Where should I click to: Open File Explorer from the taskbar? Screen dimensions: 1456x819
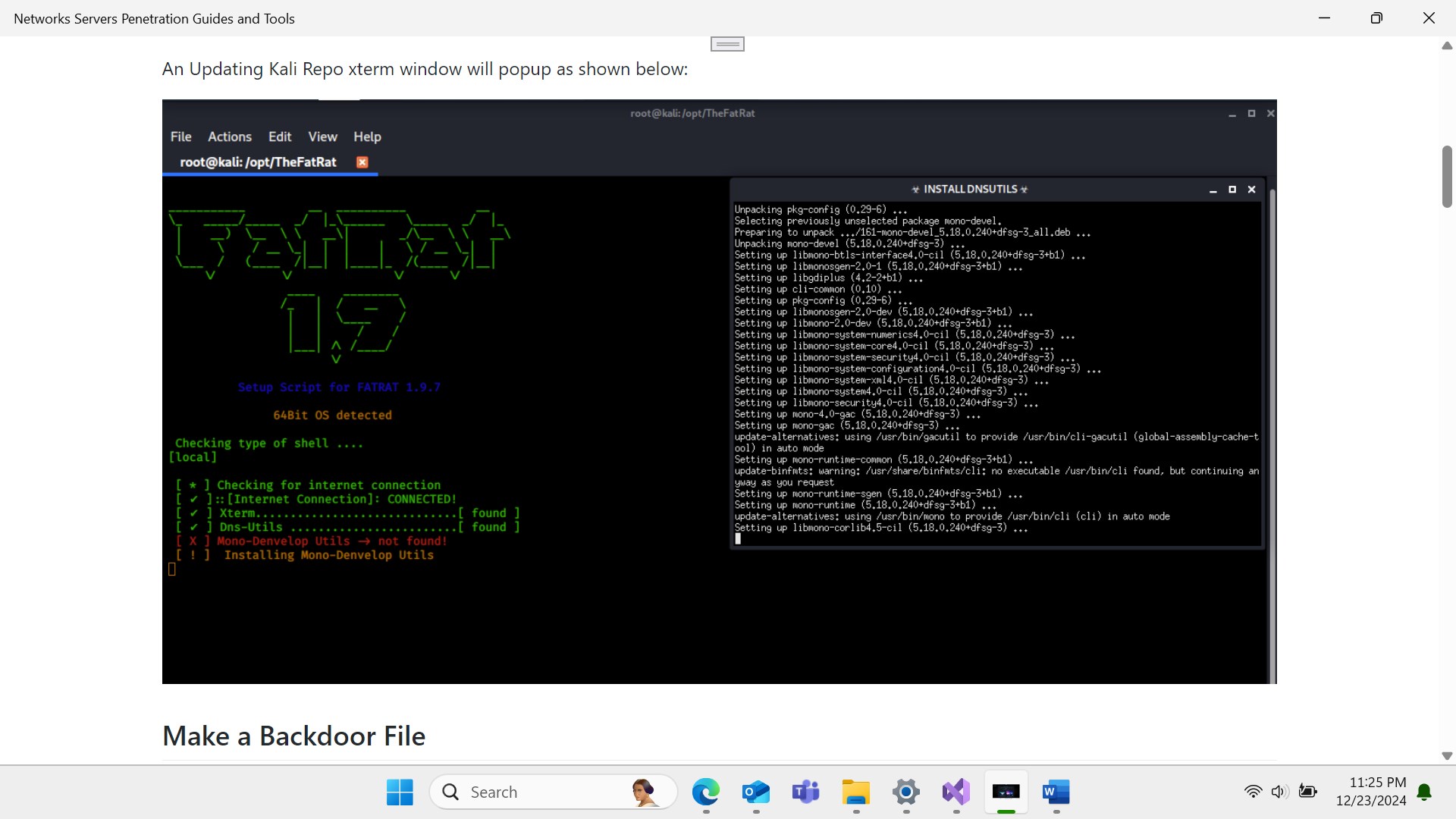(855, 792)
